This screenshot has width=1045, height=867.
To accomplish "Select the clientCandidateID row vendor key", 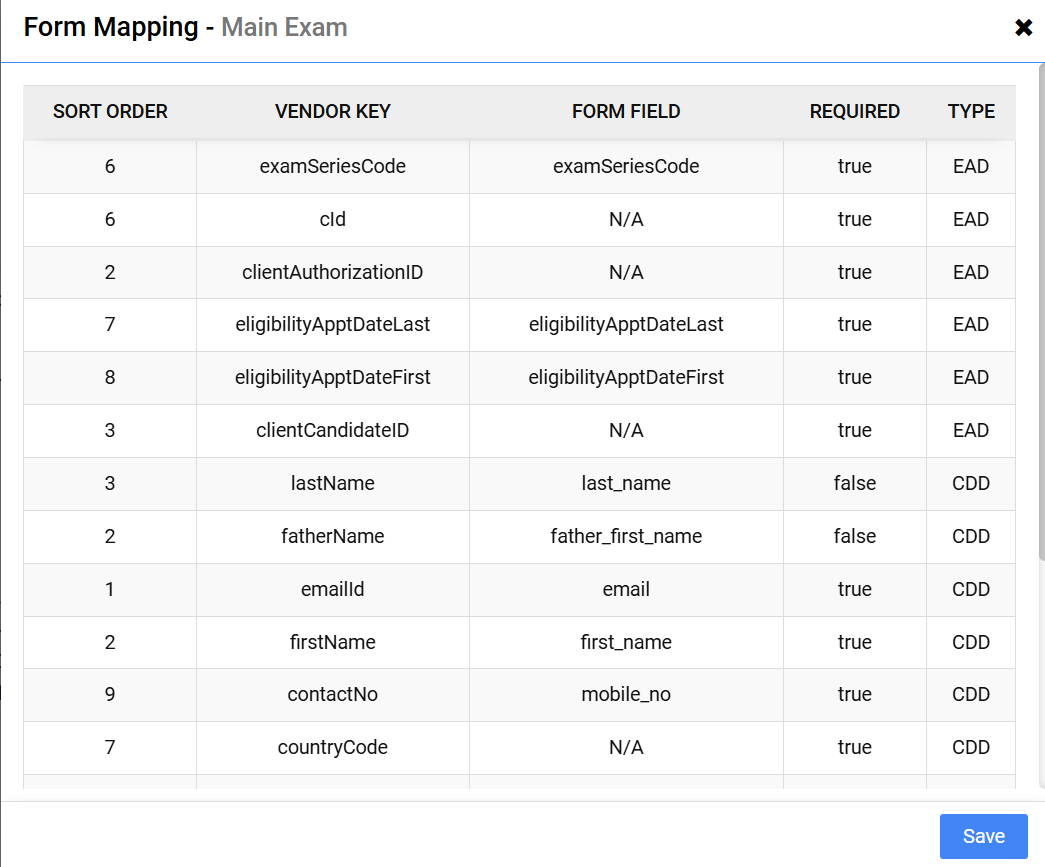I will (332, 430).
